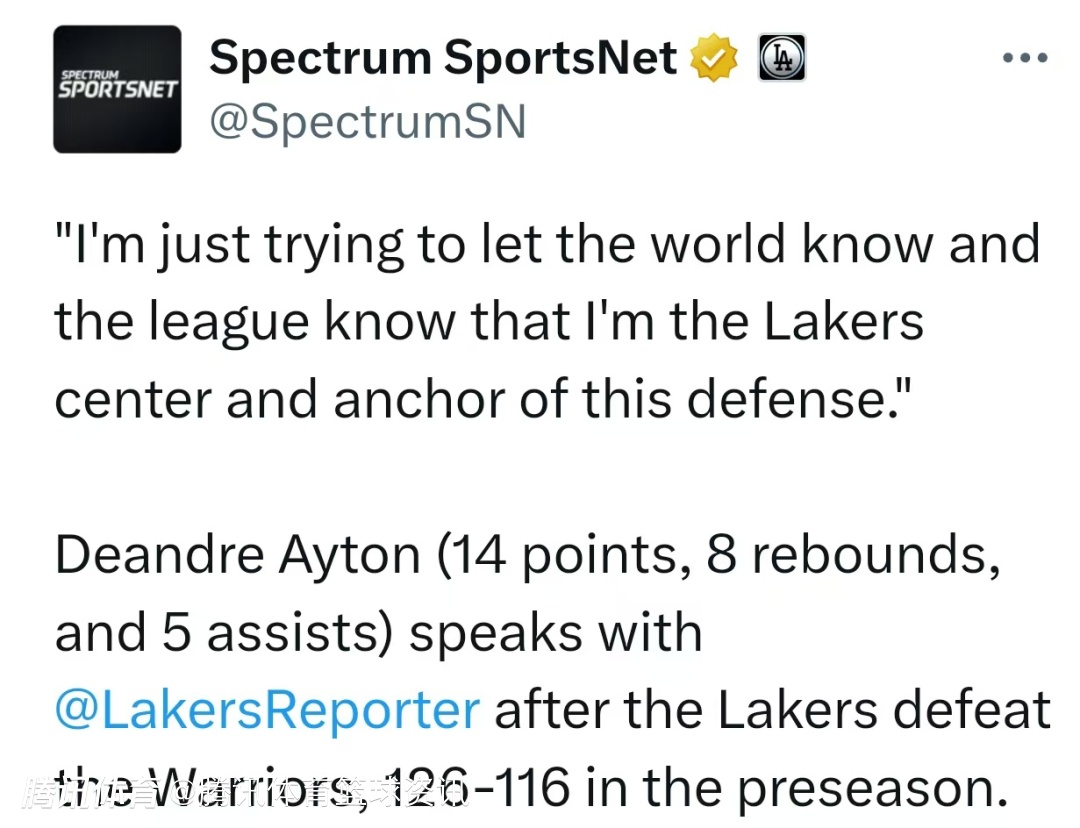Click the Chinese watermark text overlay
The width and height of the screenshot is (1080, 828).
[245, 793]
